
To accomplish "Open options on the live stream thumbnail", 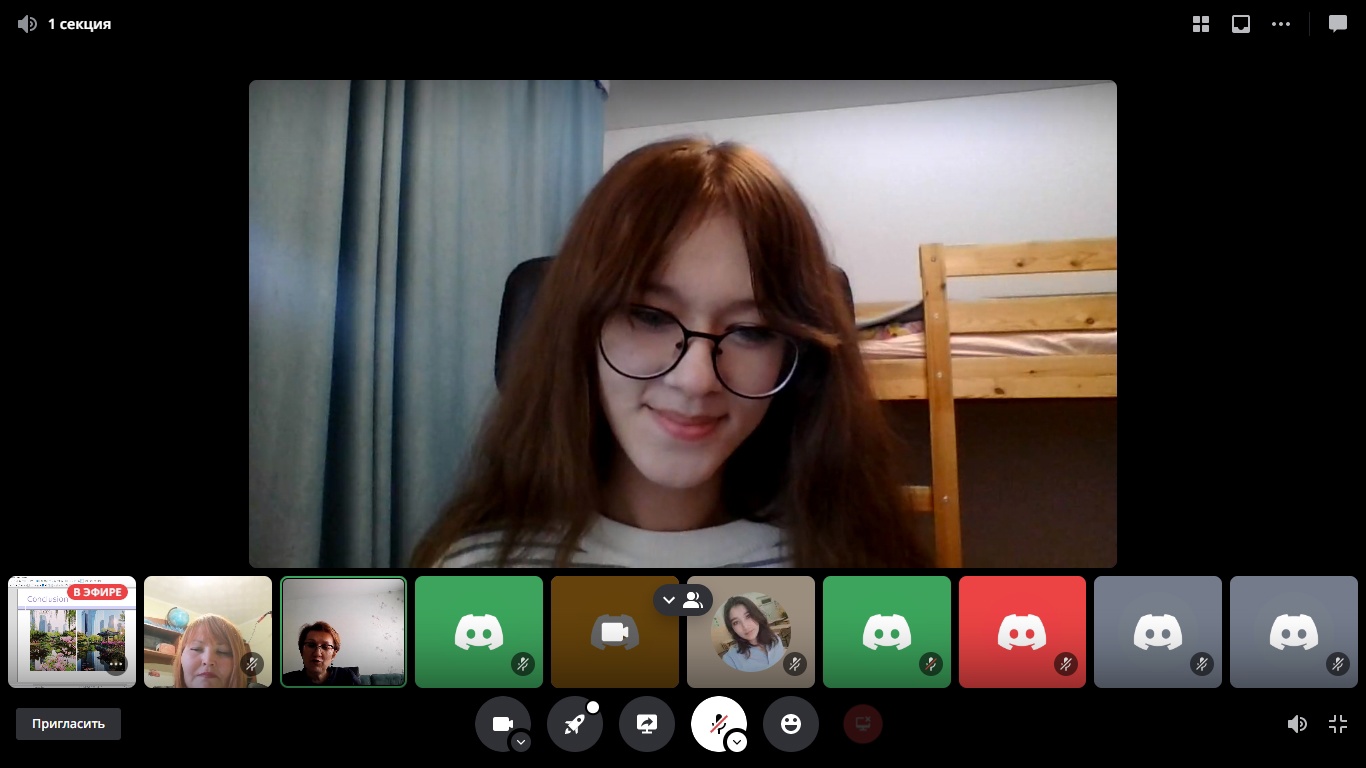I will [x=116, y=664].
